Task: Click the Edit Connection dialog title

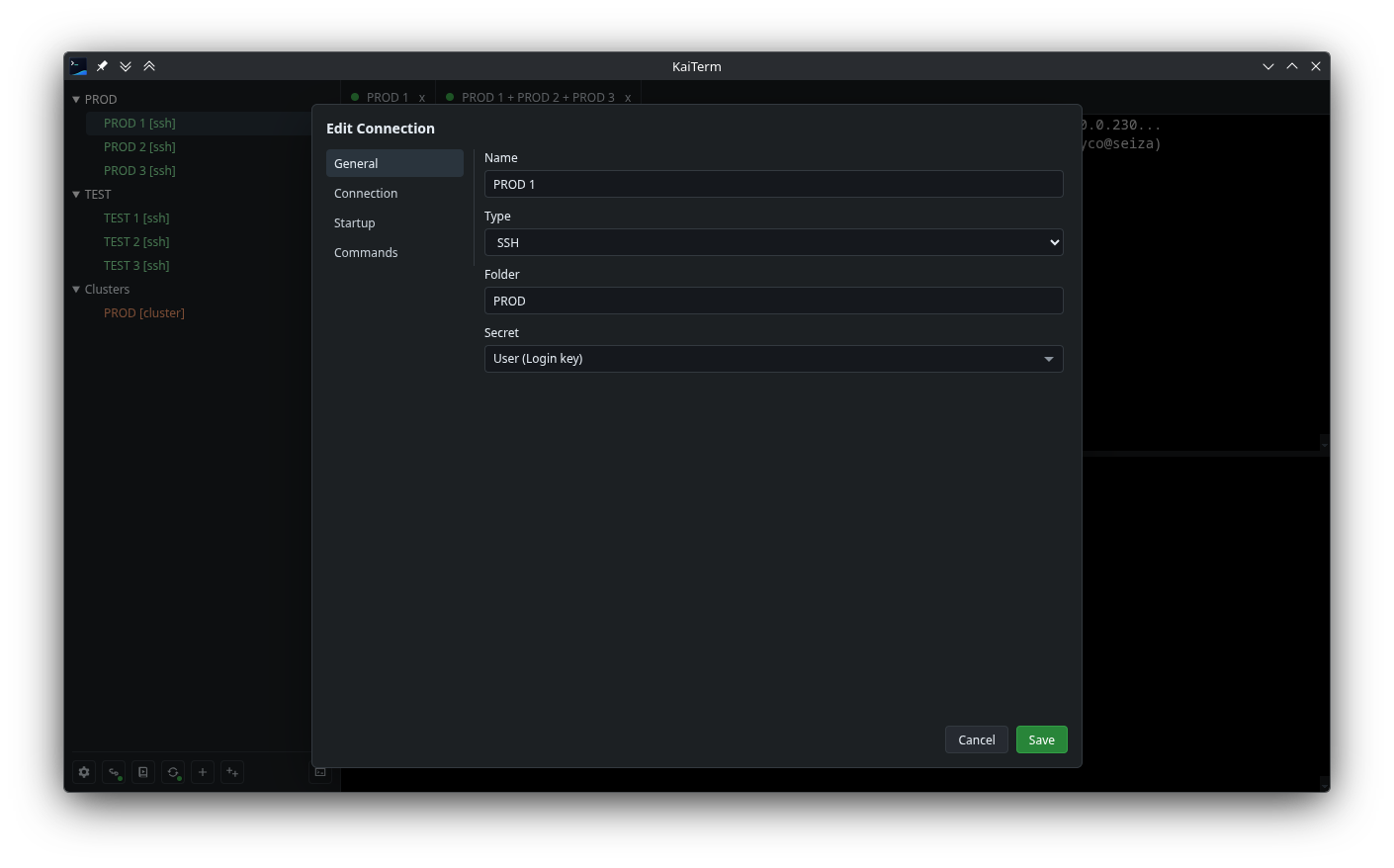Action: [381, 129]
